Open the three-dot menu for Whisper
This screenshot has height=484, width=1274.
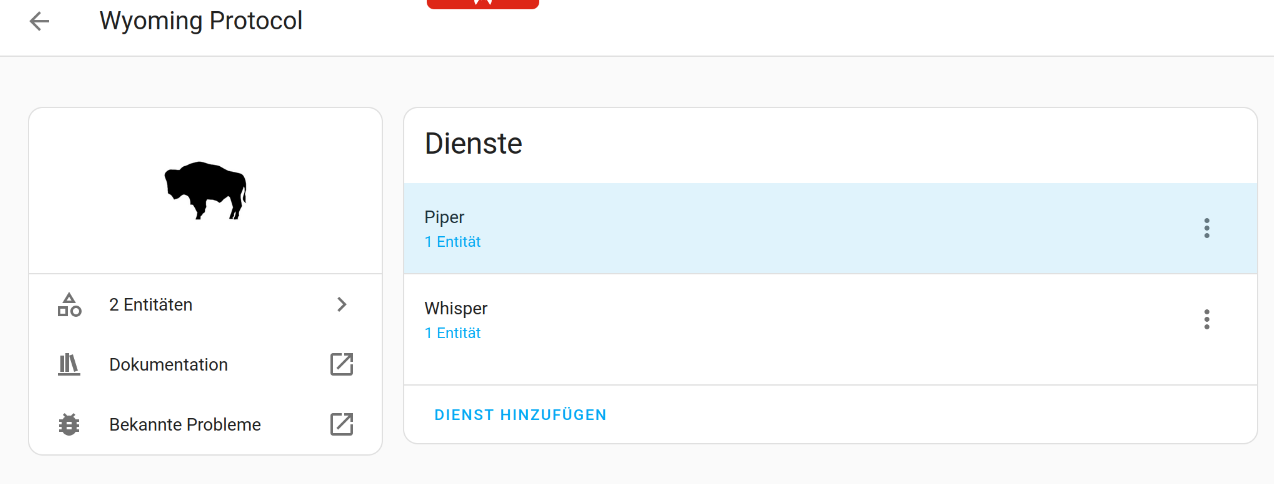click(1207, 319)
